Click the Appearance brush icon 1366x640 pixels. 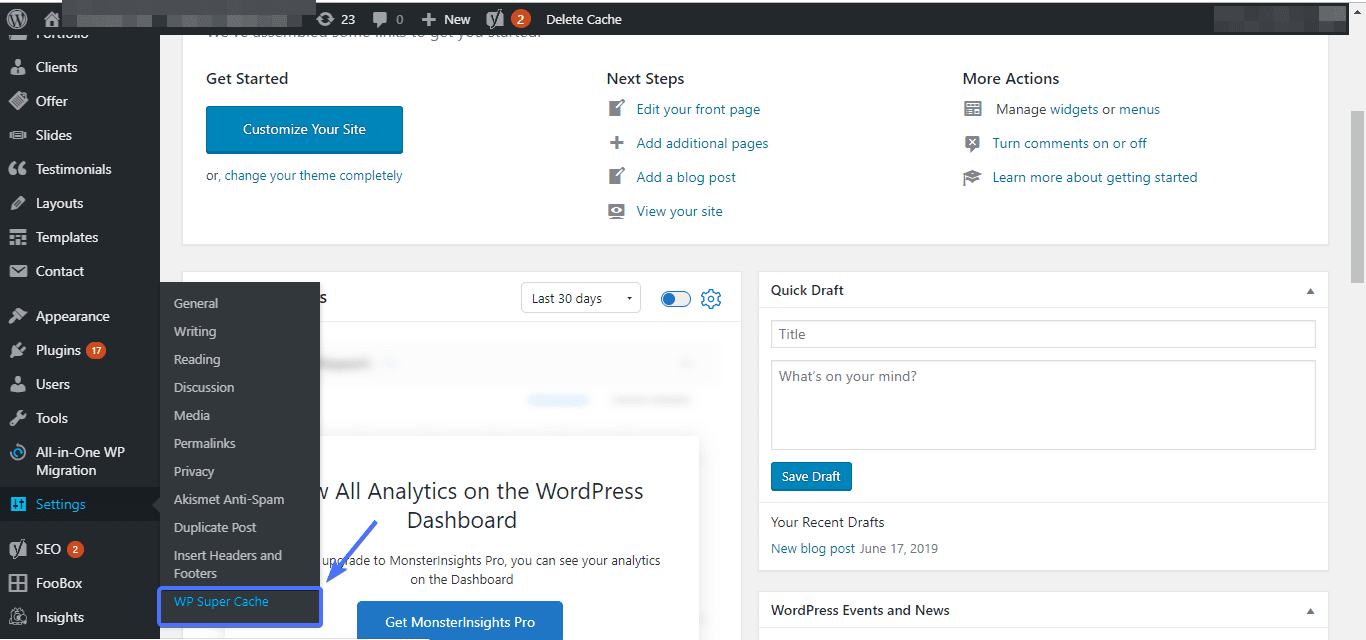[18, 316]
